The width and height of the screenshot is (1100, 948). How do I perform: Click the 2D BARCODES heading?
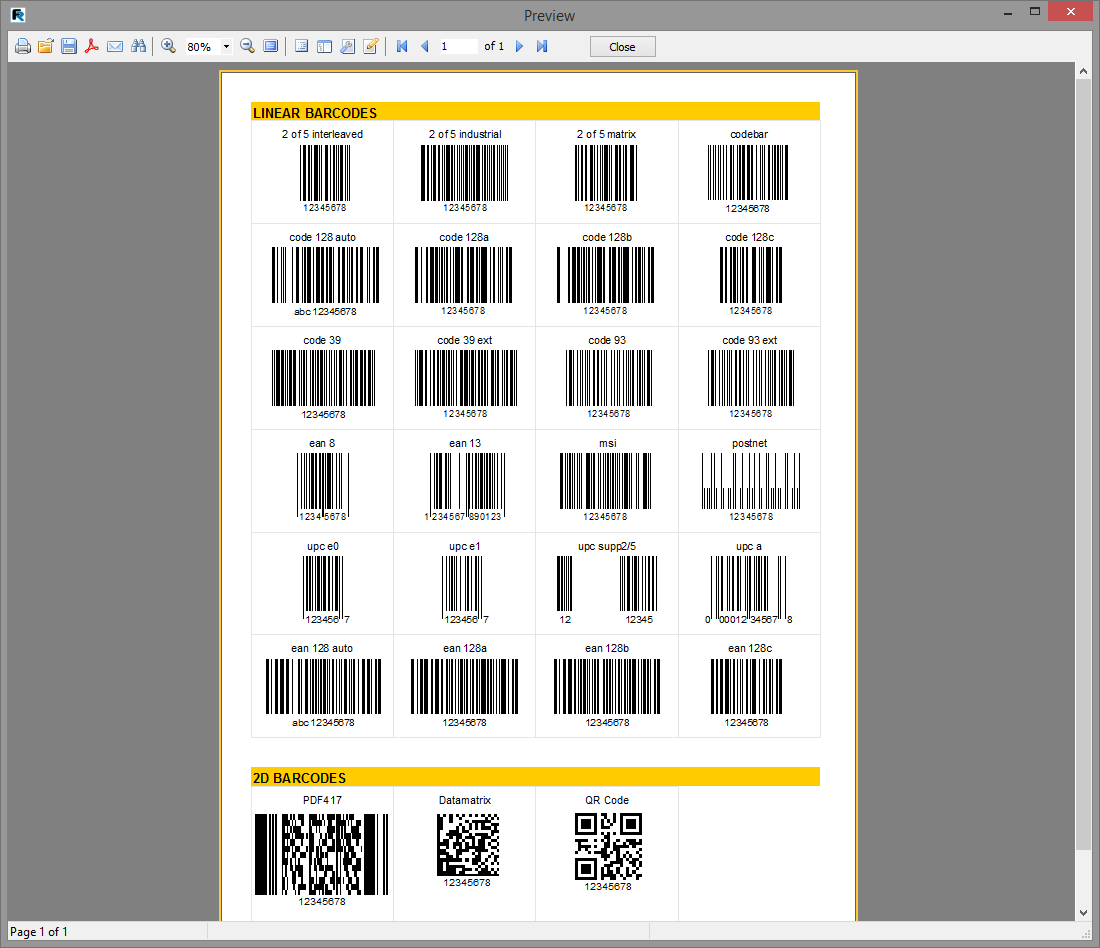[300, 778]
